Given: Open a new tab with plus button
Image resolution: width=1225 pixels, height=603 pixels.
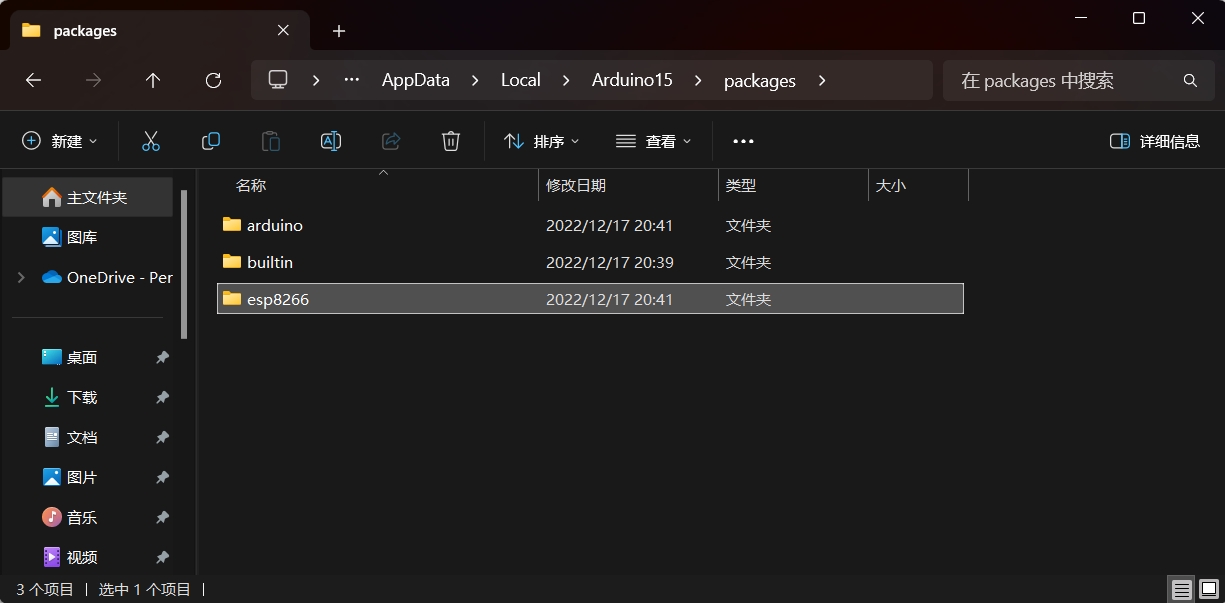Looking at the screenshot, I should click(339, 31).
